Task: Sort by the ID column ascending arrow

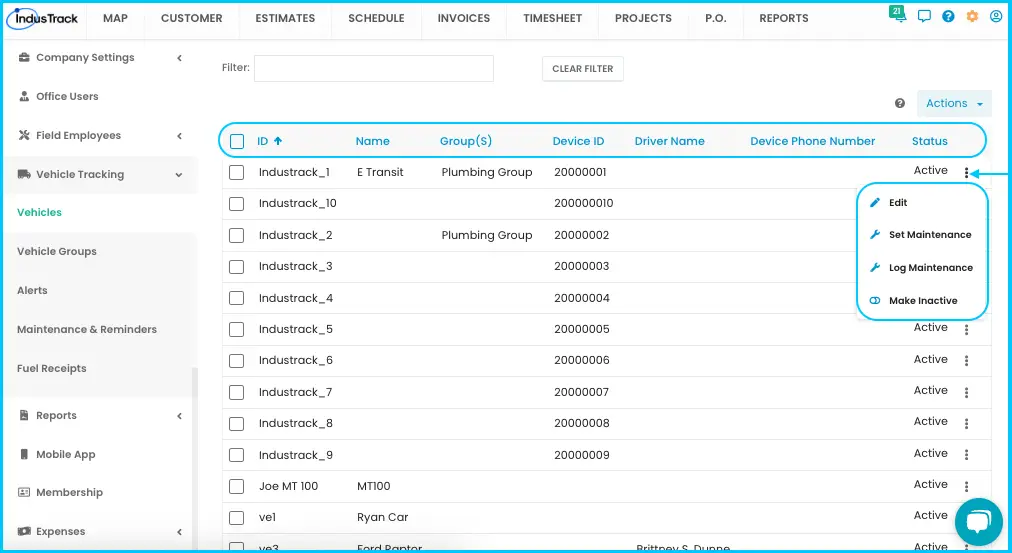Action: click(278, 141)
